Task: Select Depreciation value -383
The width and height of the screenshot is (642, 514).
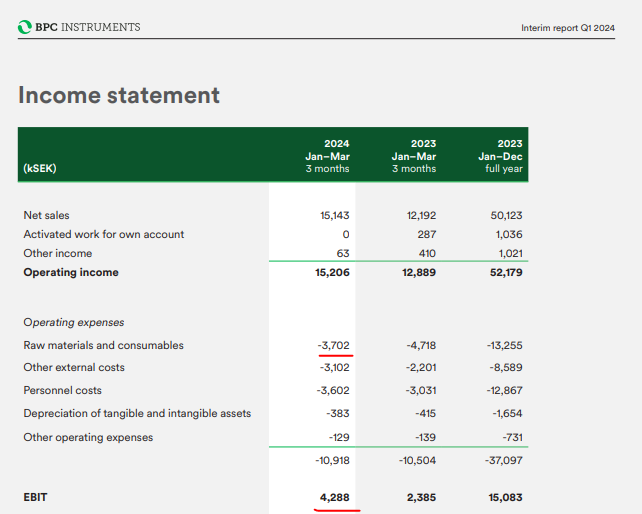Action: point(338,413)
